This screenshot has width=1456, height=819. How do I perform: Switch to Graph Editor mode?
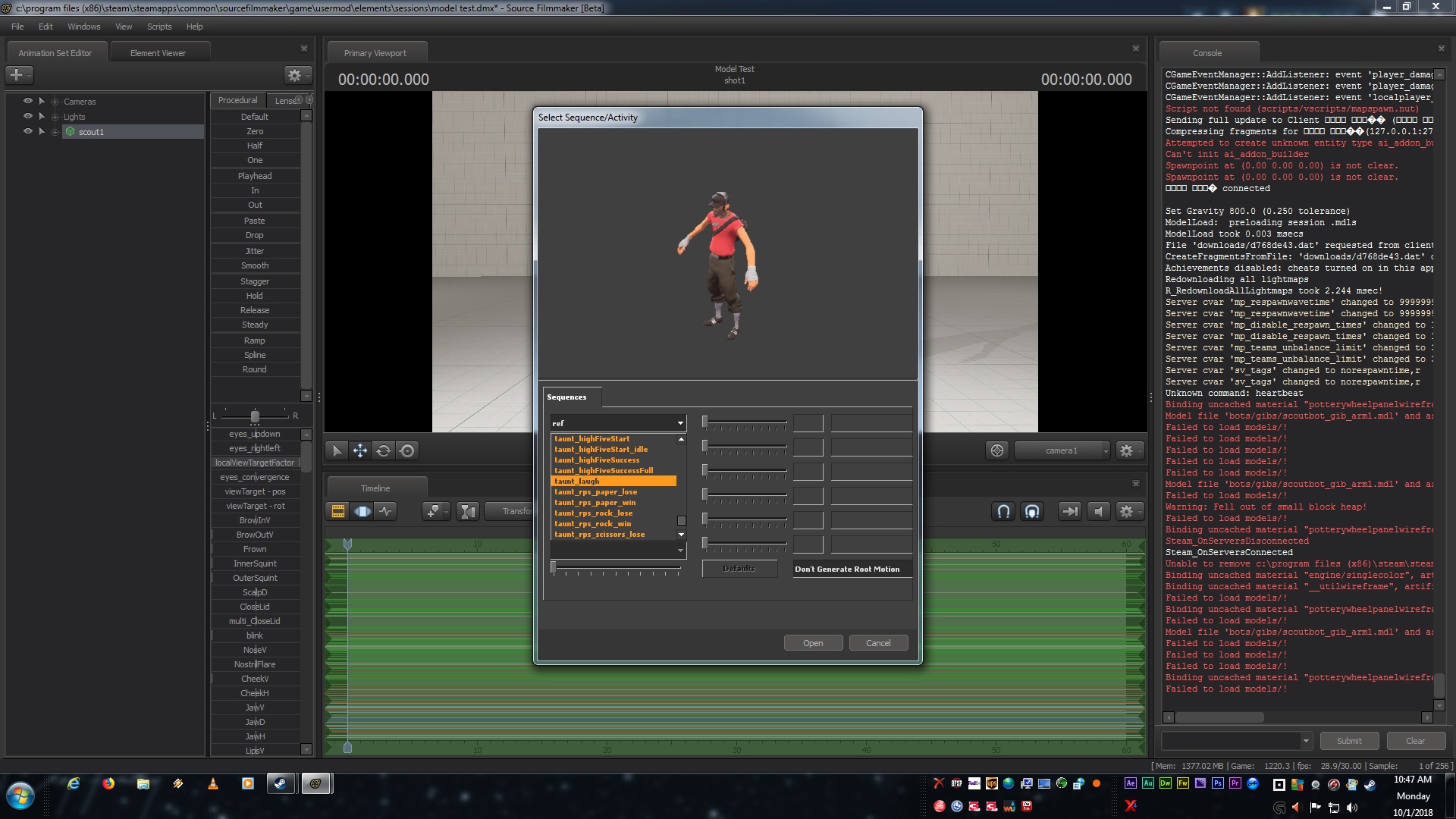pos(386,511)
